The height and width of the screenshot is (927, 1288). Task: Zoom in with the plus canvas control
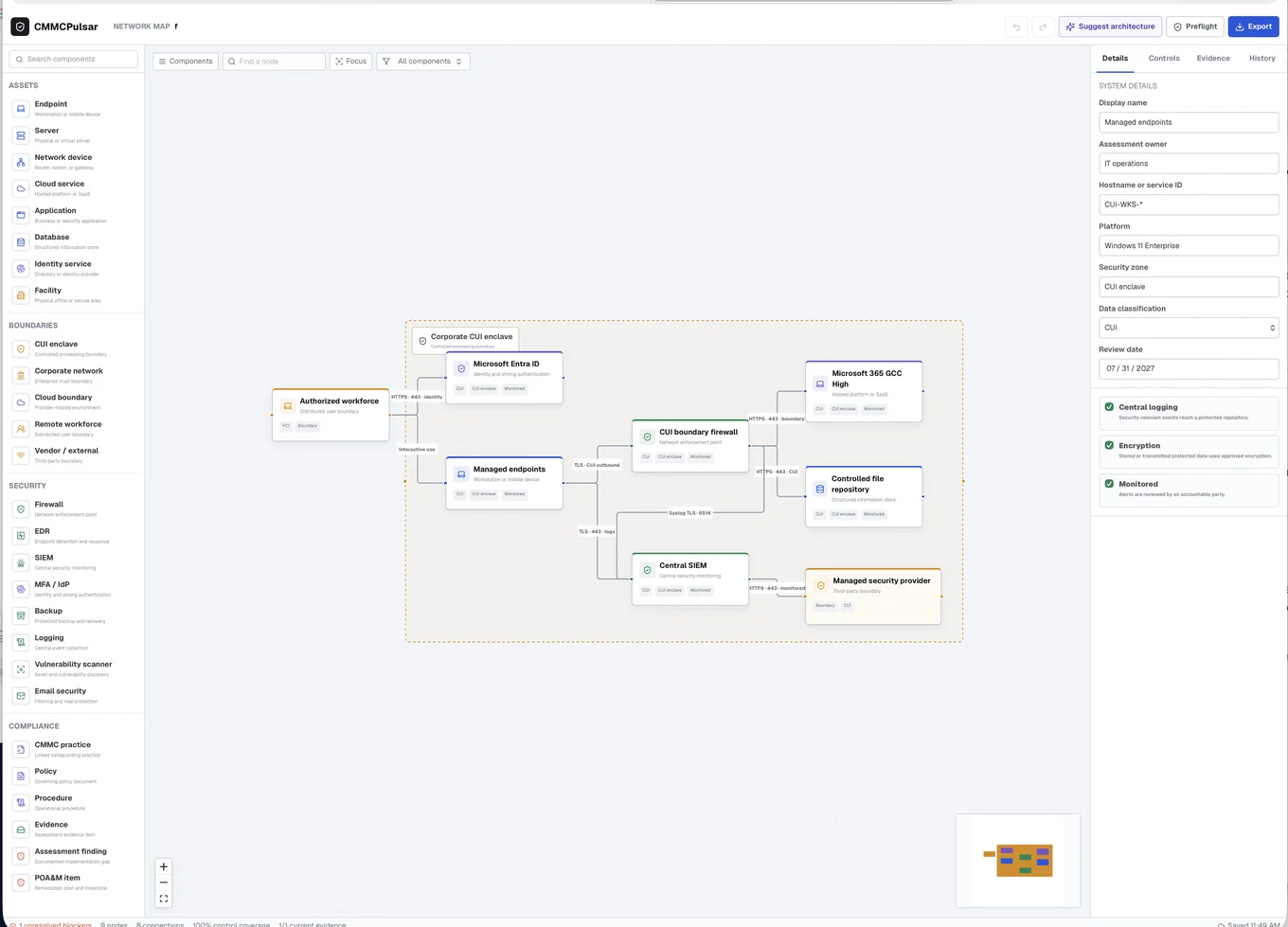164,866
